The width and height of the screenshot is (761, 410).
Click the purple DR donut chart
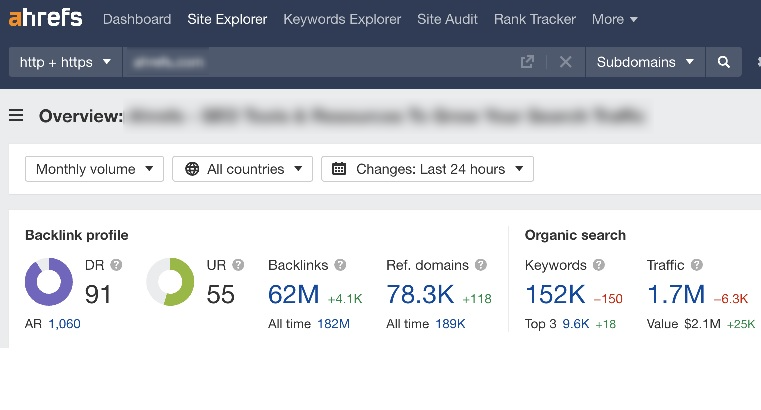[x=49, y=282]
